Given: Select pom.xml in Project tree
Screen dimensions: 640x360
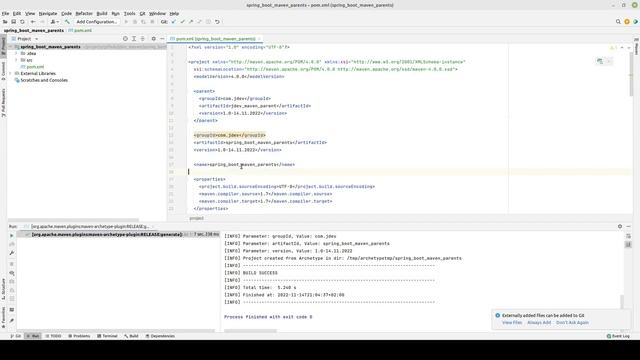Looking at the screenshot, I should (x=35, y=67).
